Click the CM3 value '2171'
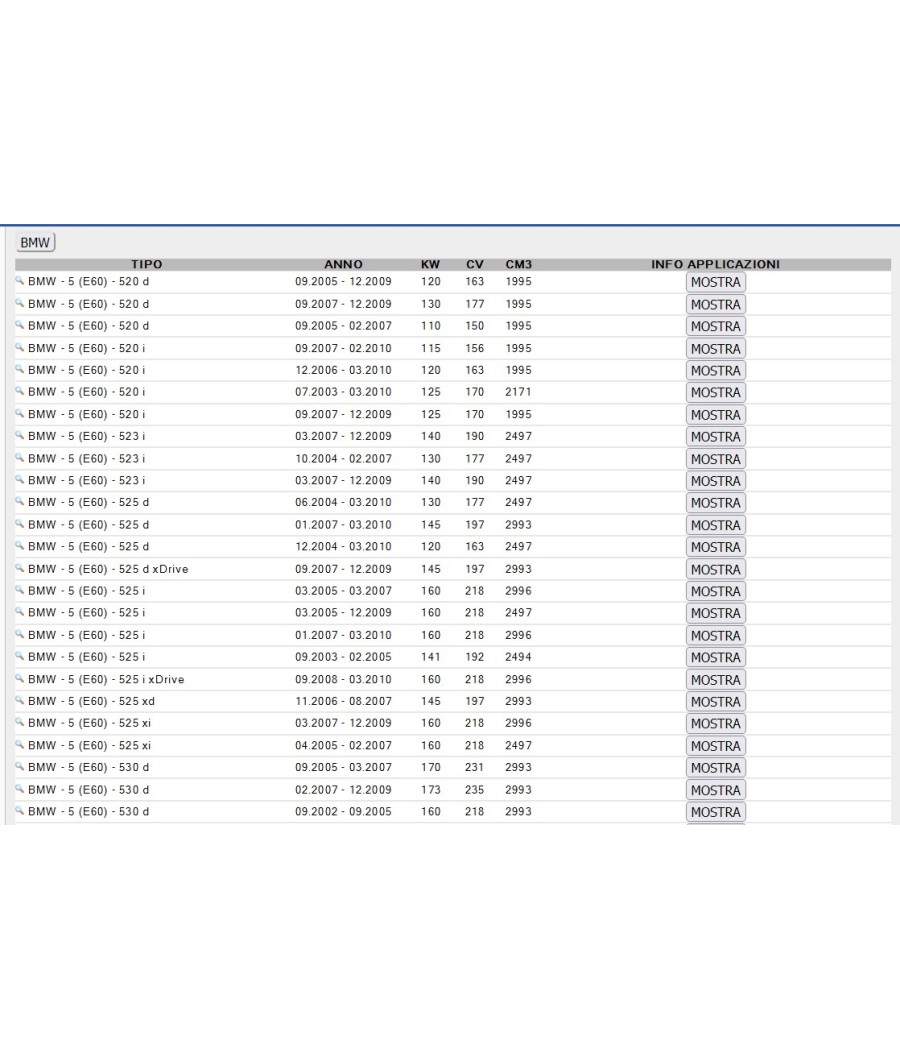The image size is (900, 1050). 518,392
